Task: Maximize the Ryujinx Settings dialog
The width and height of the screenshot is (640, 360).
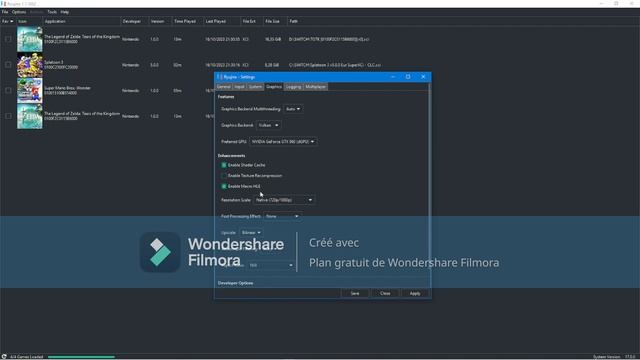Action: 408,77
